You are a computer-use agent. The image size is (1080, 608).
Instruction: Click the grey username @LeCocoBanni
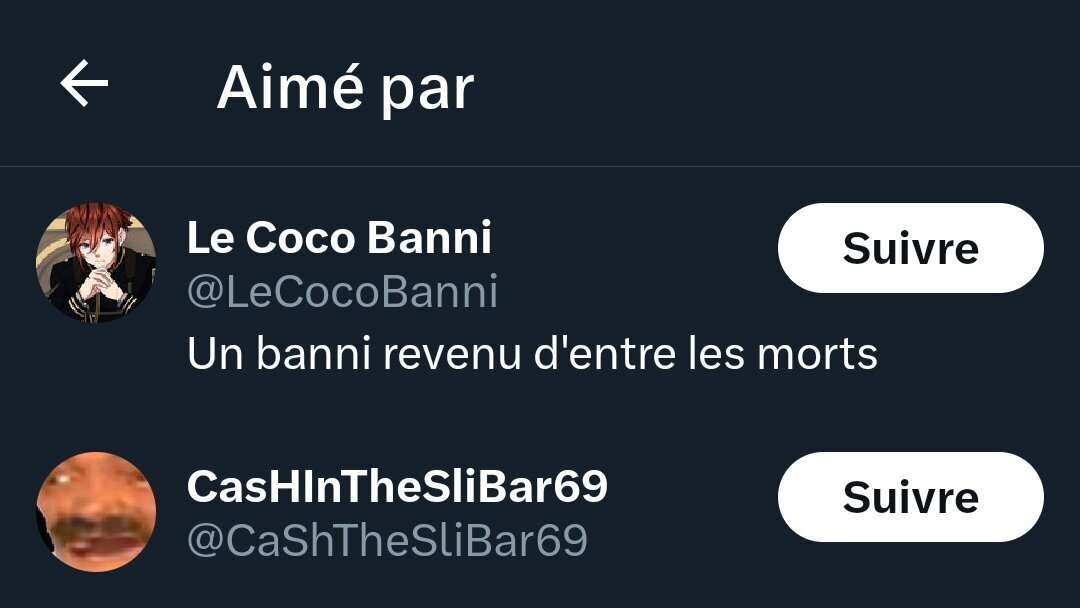pos(342,292)
